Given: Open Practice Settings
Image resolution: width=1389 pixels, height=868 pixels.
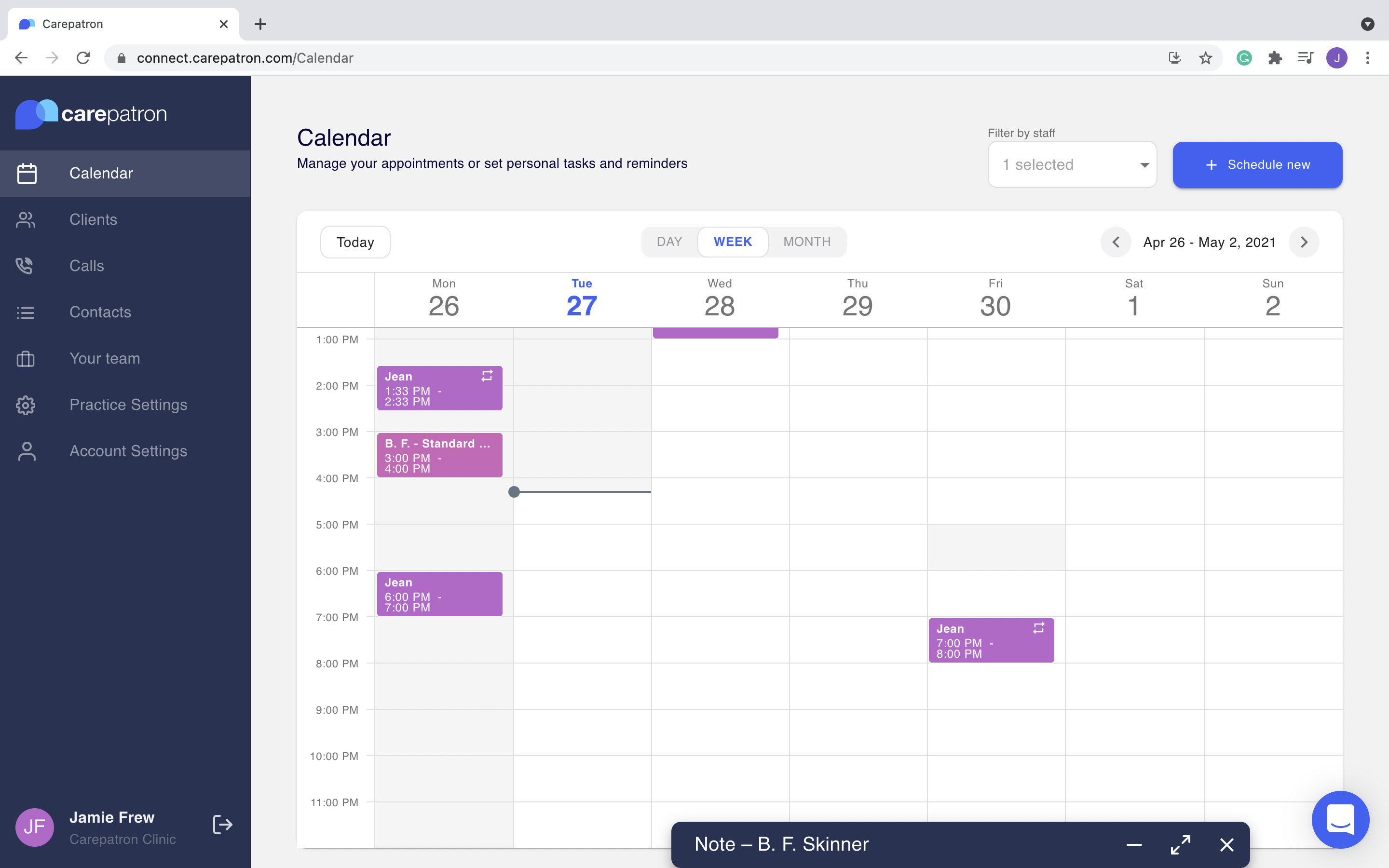Looking at the screenshot, I should pos(128,405).
